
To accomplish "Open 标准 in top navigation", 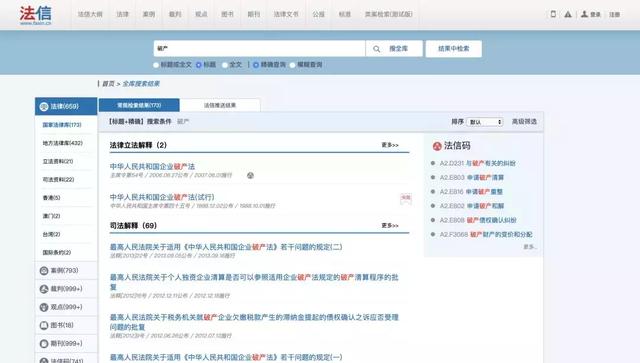I will (x=344, y=14).
